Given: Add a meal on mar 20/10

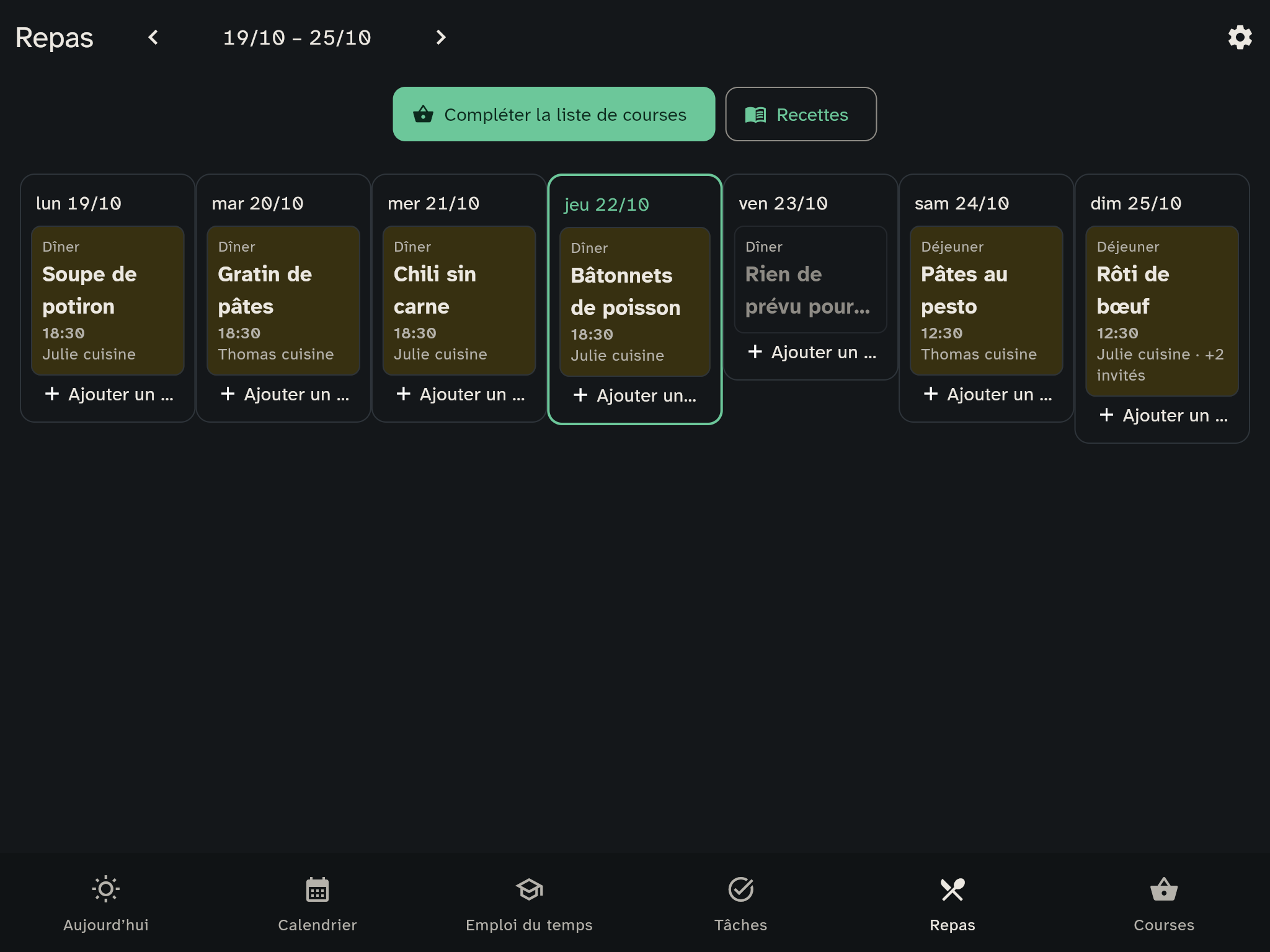Looking at the screenshot, I should pos(283,394).
